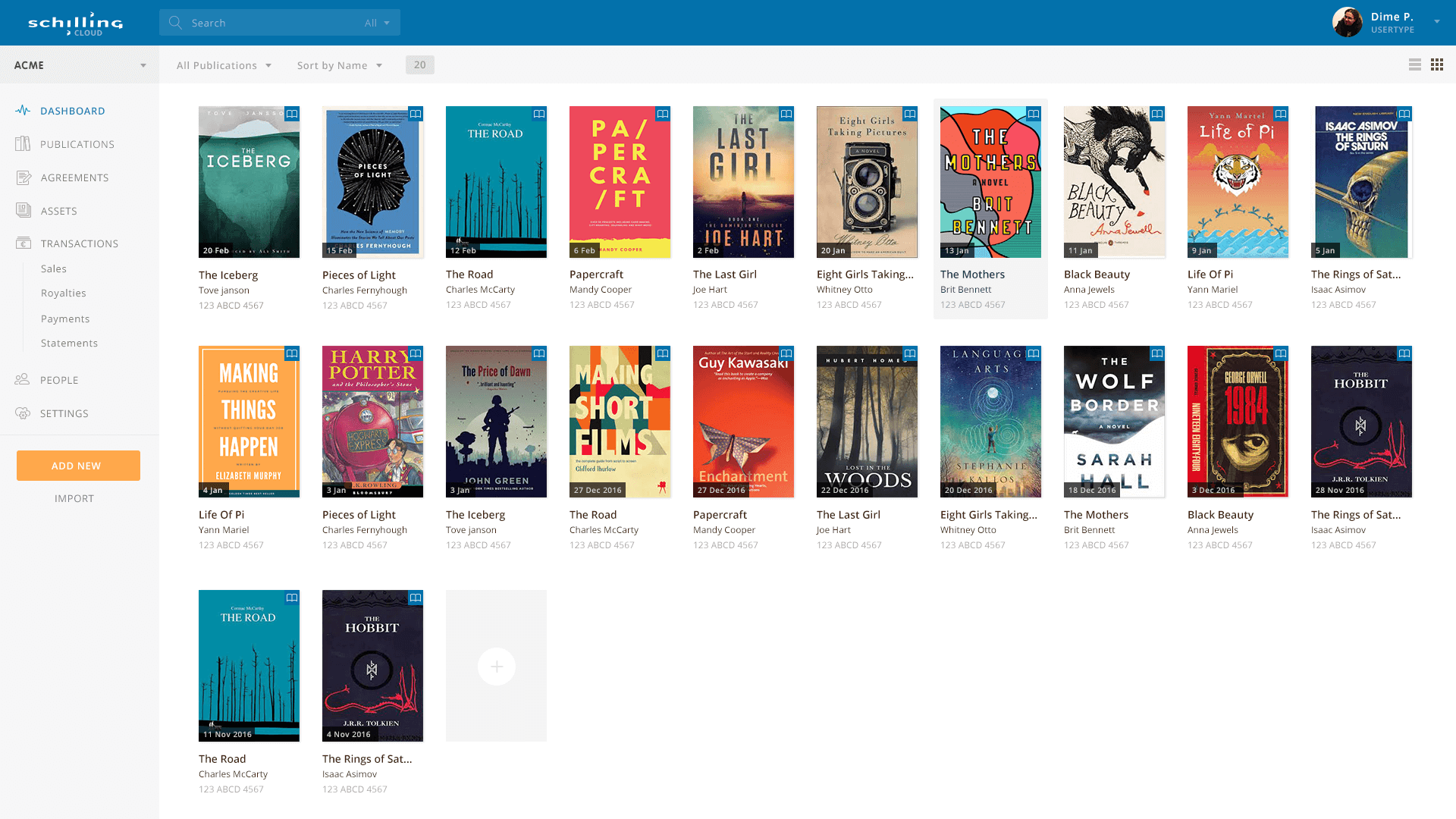Click bookmark icon on The Last Girl 2 Feb cover

(786, 114)
